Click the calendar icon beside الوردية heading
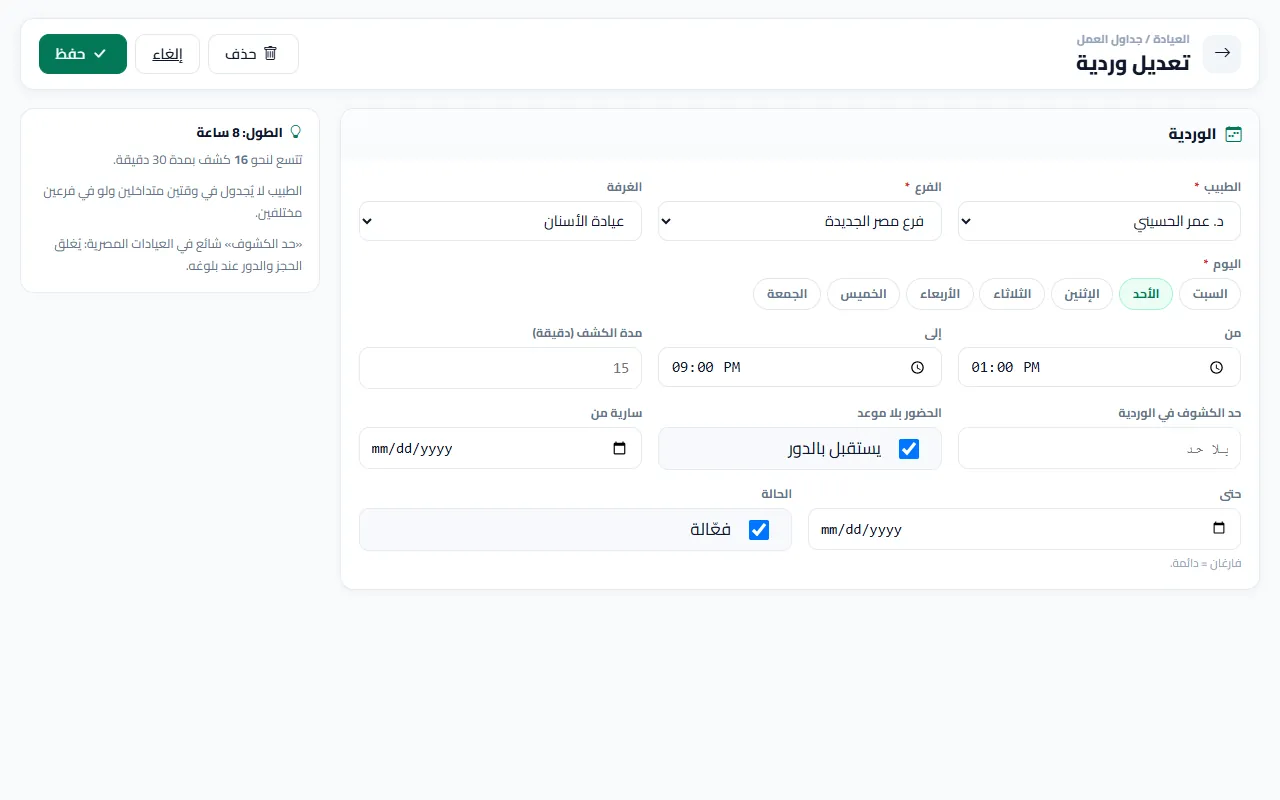Viewport: 1280px width, 800px height. [x=1234, y=134]
